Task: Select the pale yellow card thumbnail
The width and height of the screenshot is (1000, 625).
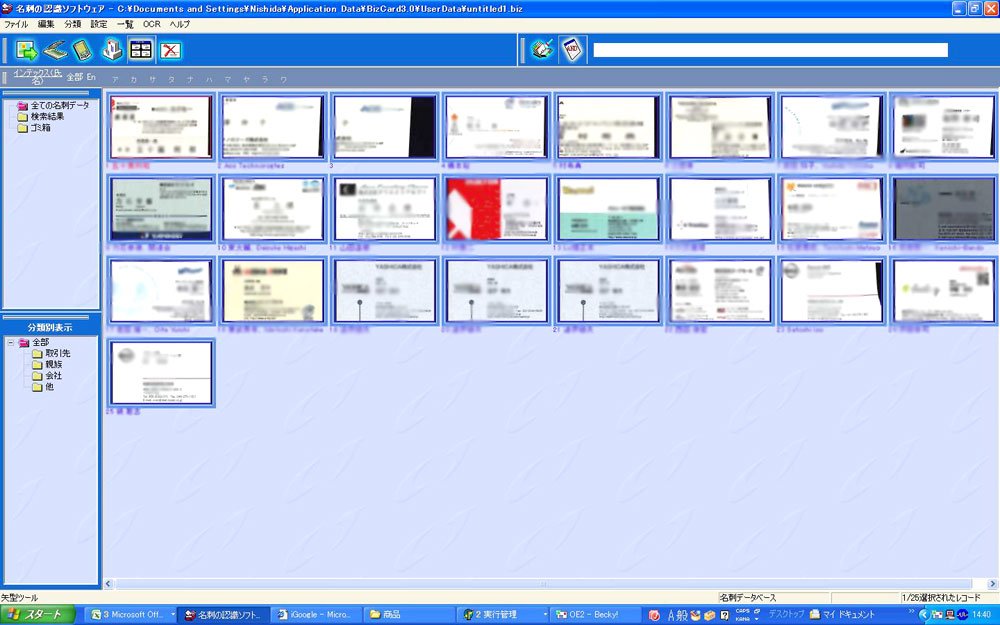Action: pyautogui.click(x=272, y=291)
